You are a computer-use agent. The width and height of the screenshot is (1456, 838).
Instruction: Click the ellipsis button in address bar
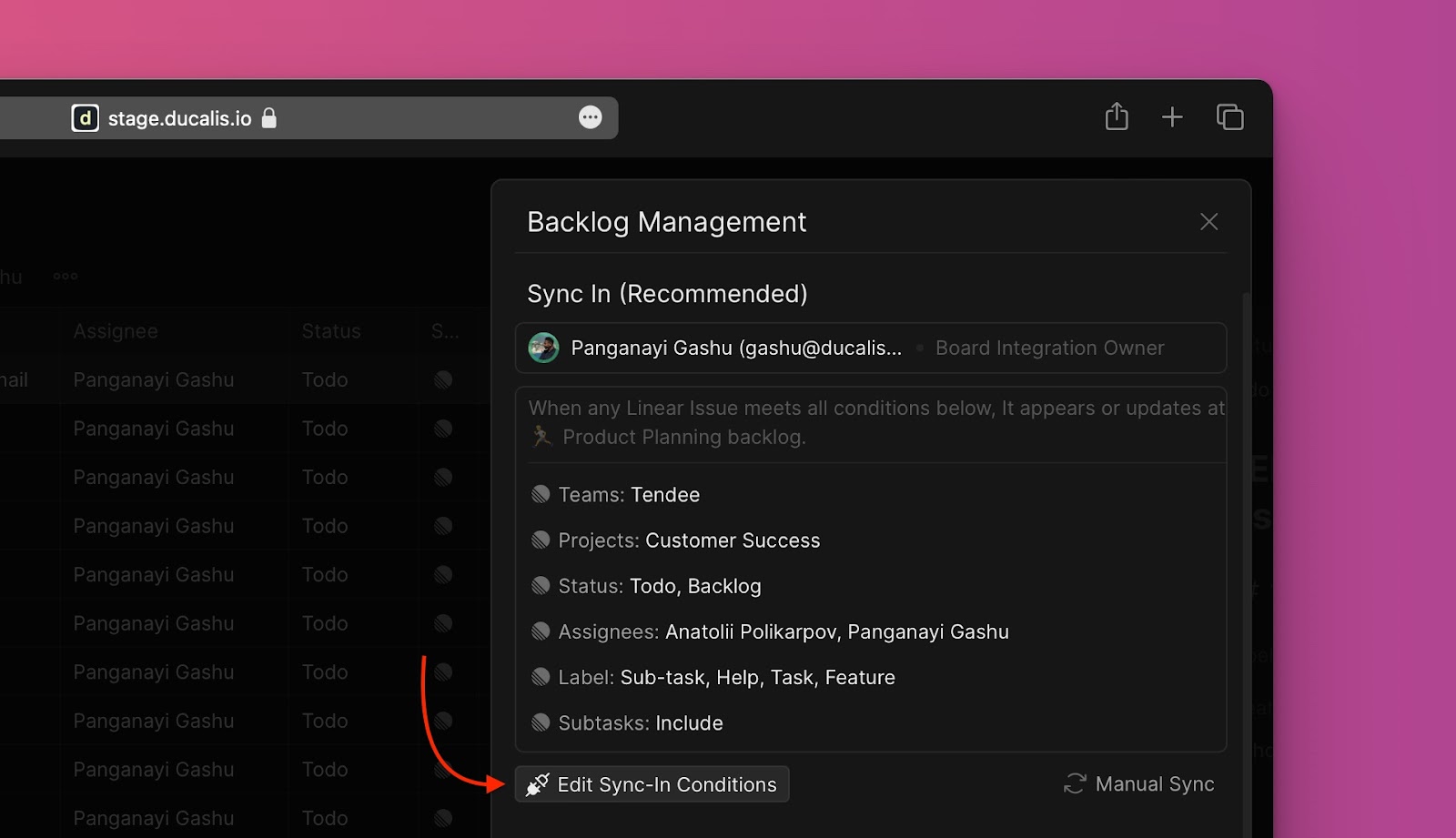point(590,117)
